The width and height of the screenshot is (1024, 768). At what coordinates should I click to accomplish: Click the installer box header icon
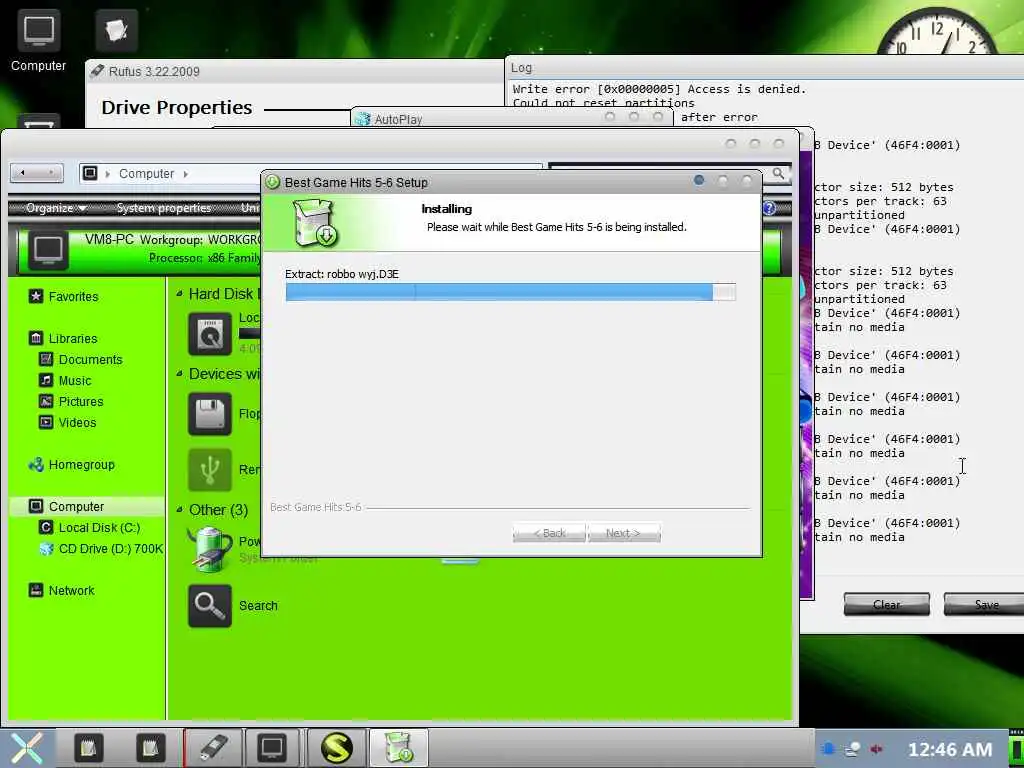point(315,223)
